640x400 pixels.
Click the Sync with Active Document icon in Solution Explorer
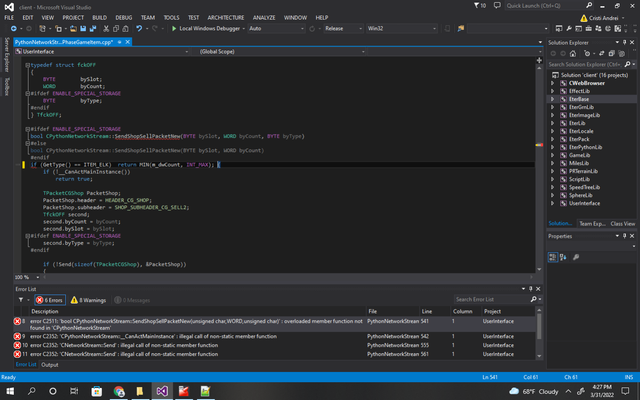pyautogui.click(x=602, y=53)
